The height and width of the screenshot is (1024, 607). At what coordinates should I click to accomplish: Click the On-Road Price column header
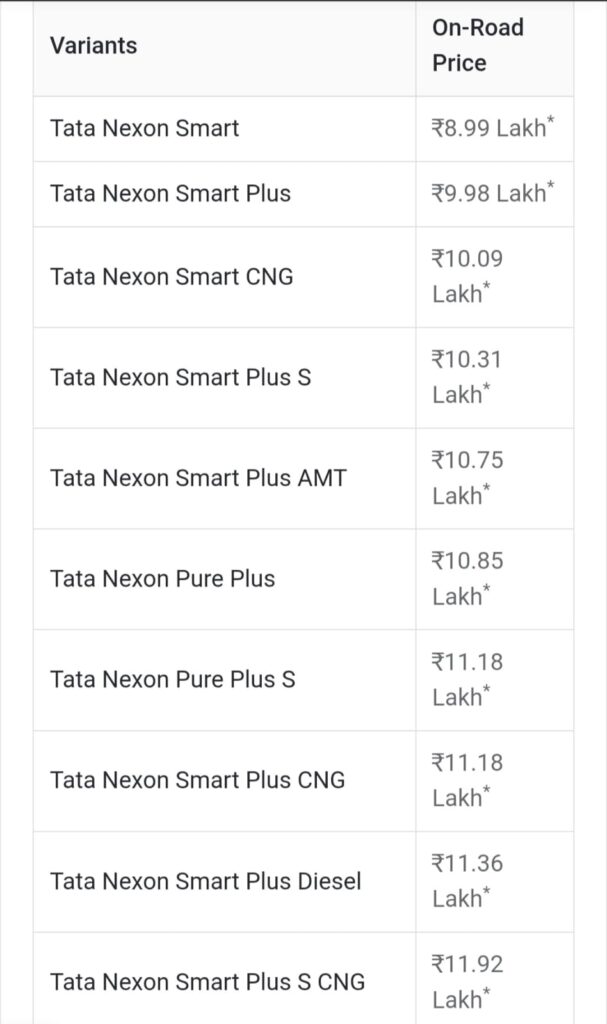[x=477, y=45]
